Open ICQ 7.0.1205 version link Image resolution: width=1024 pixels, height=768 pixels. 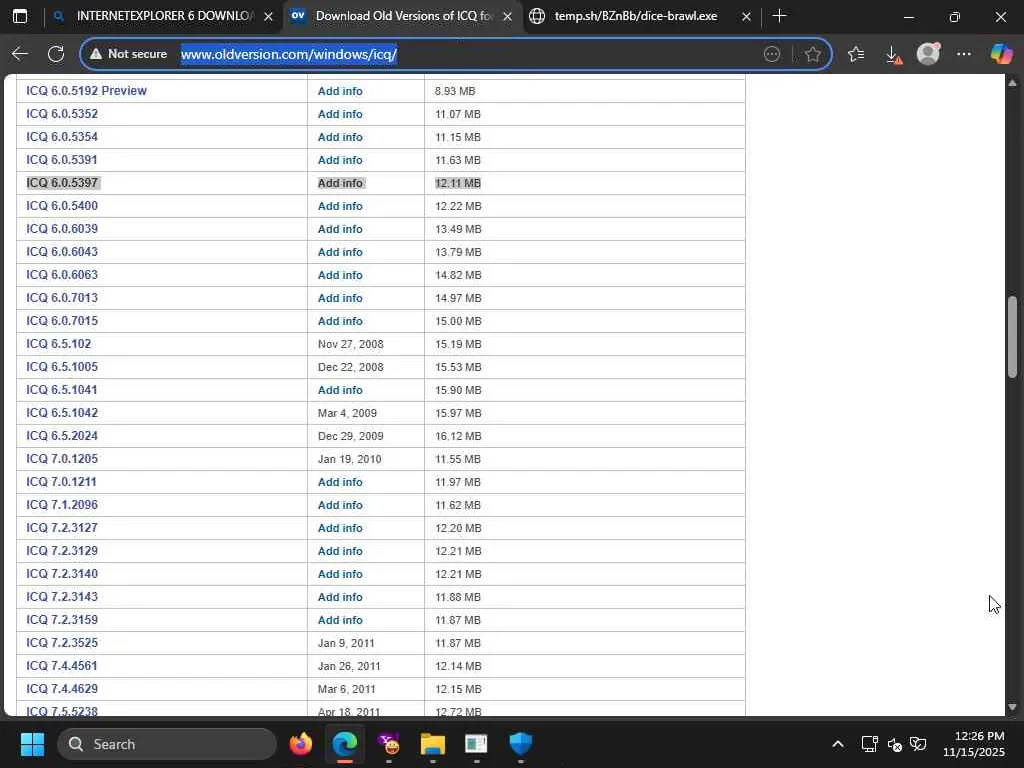(x=62, y=458)
